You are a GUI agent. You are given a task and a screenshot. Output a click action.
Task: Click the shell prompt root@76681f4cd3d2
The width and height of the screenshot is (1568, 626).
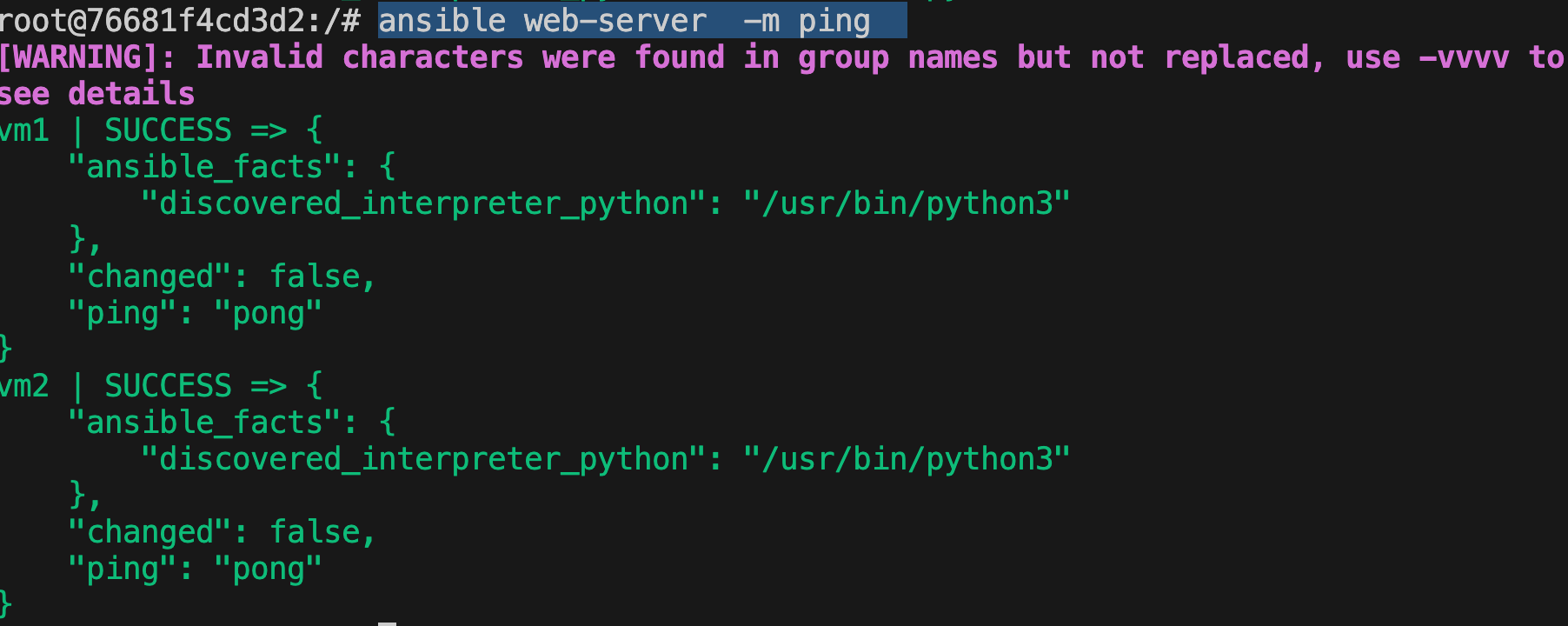pyautogui.click(x=180, y=20)
